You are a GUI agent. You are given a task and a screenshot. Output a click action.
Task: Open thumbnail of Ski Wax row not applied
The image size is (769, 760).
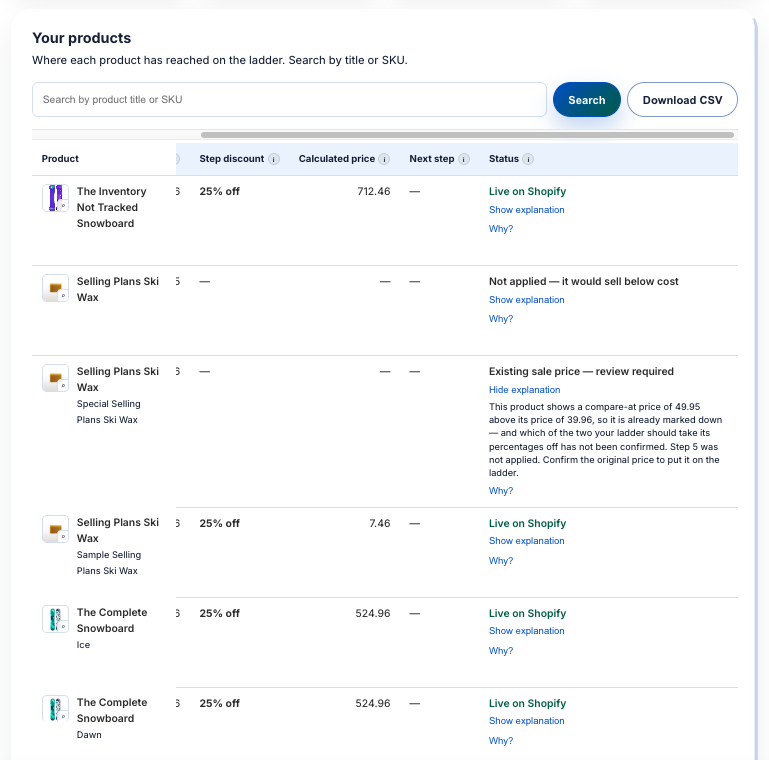click(55, 288)
